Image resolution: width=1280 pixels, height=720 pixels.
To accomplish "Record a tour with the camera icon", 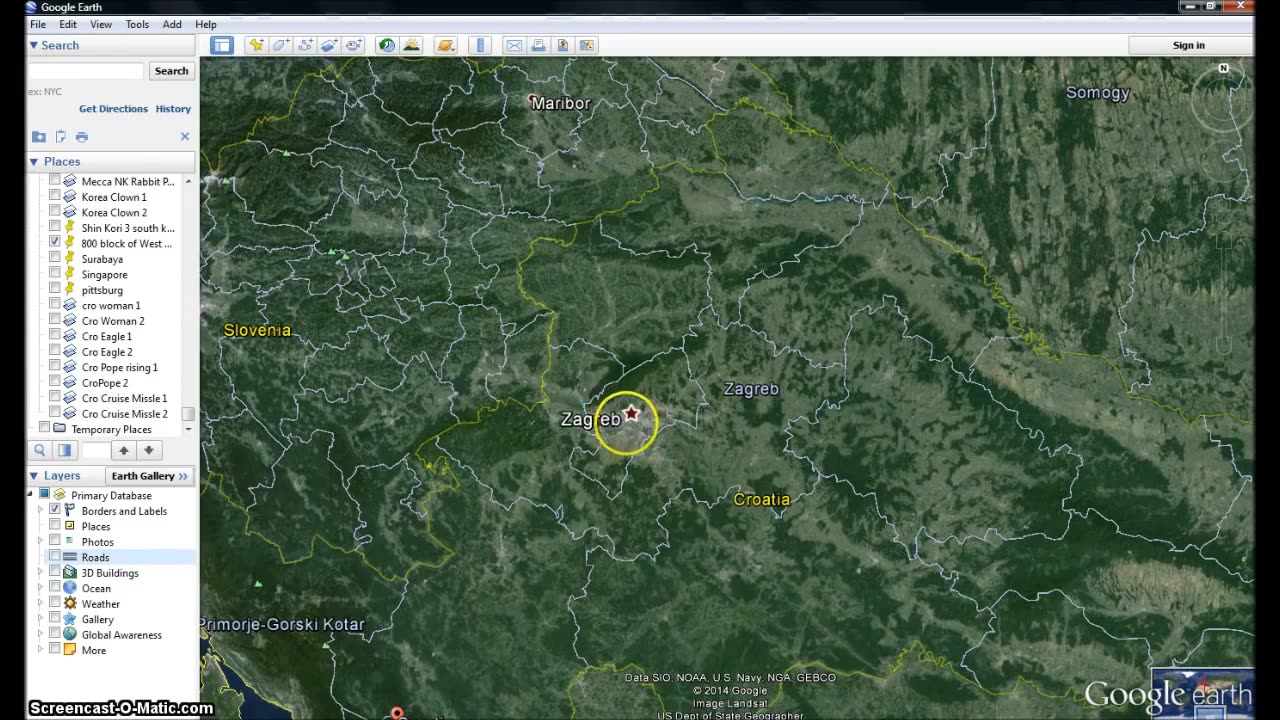I will coord(354,45).
